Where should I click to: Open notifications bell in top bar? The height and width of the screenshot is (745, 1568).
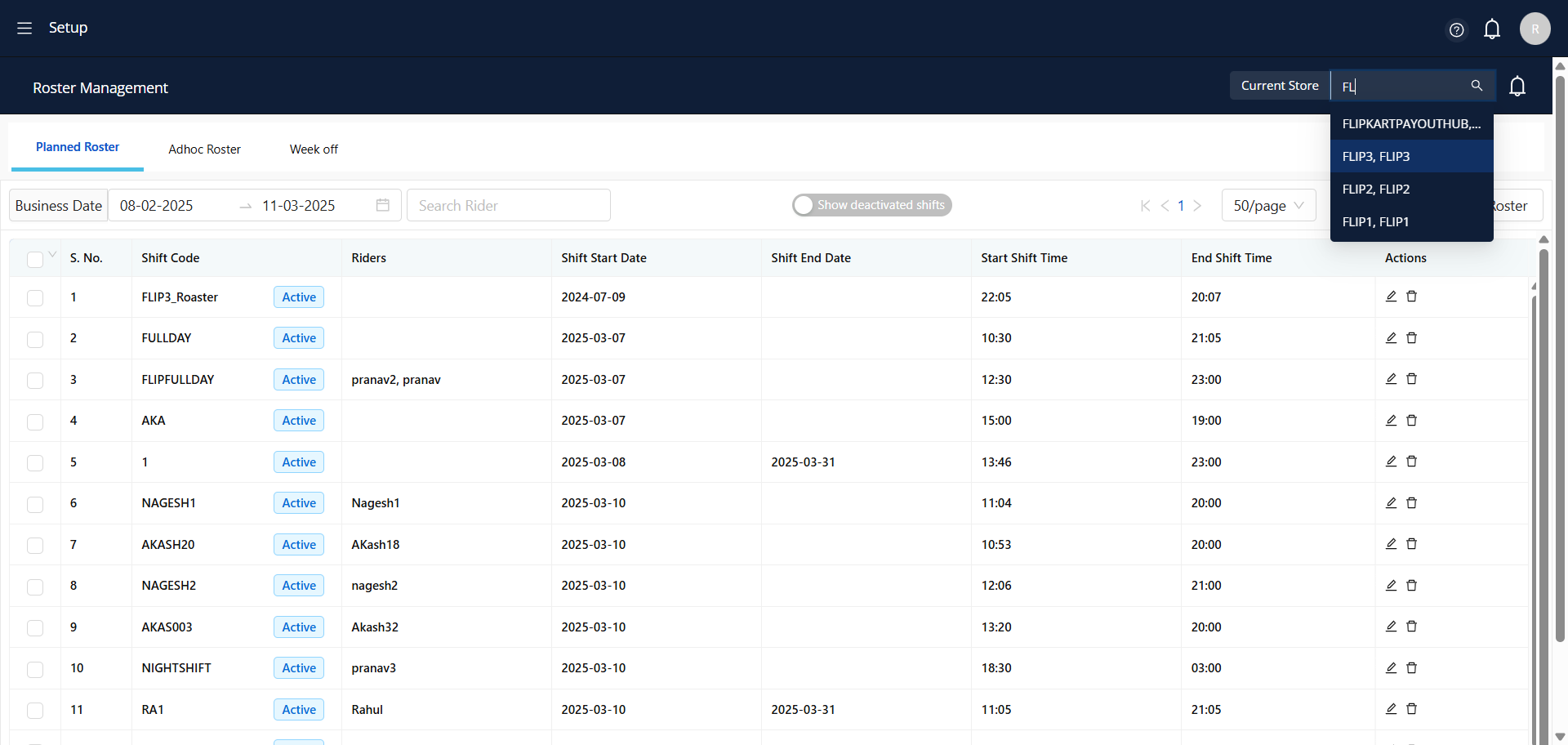(1492, 29)
